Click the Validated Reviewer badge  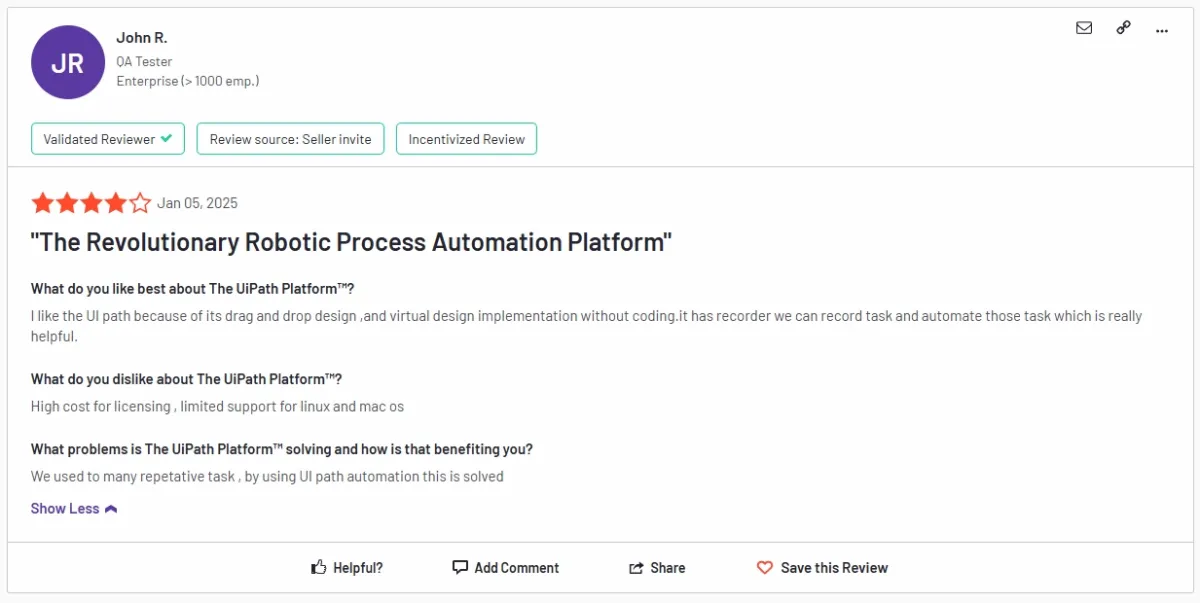(x=108, y=139)
